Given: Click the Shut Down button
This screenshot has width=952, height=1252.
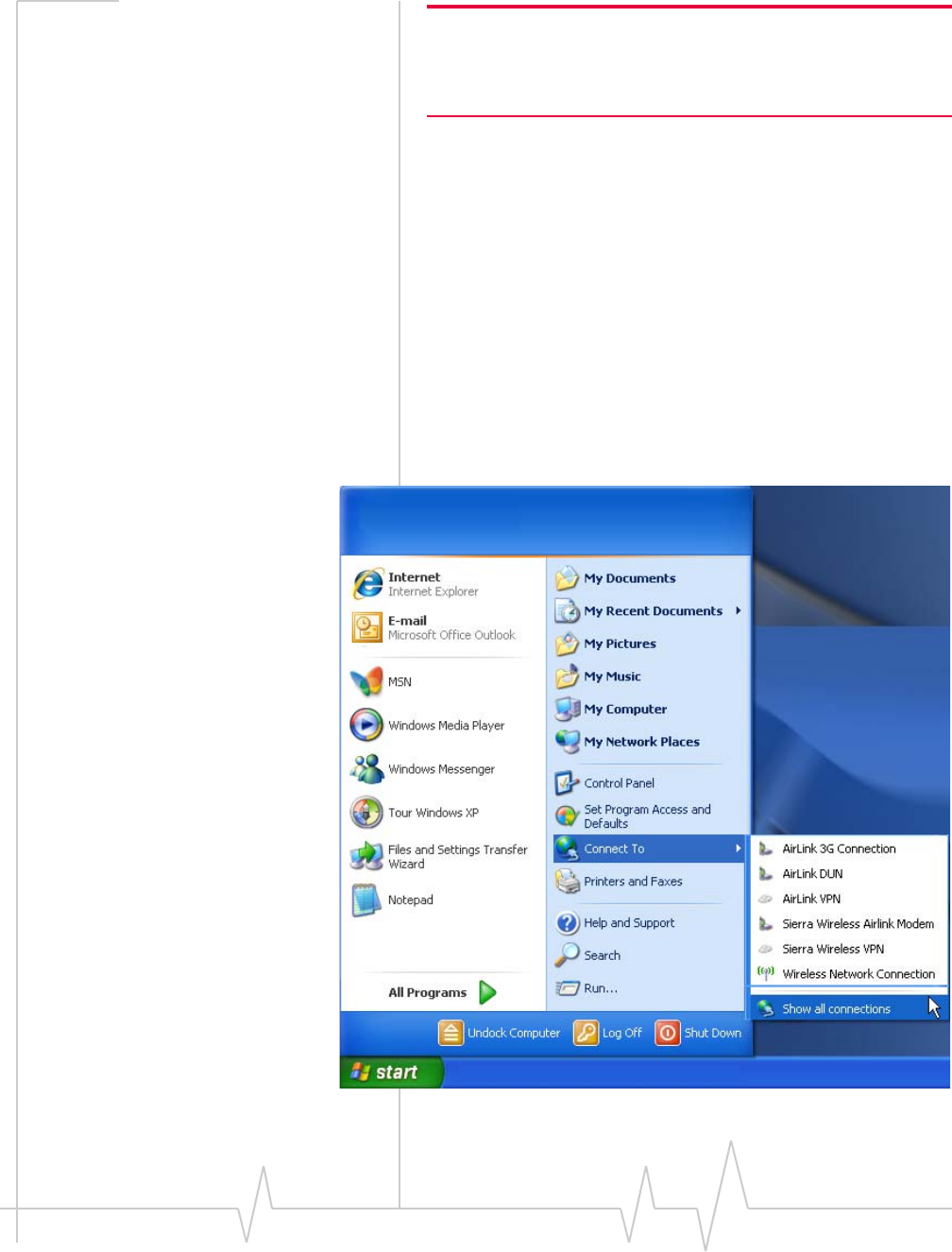Looking at the screenshot, I should click(x=699, y=1033).
